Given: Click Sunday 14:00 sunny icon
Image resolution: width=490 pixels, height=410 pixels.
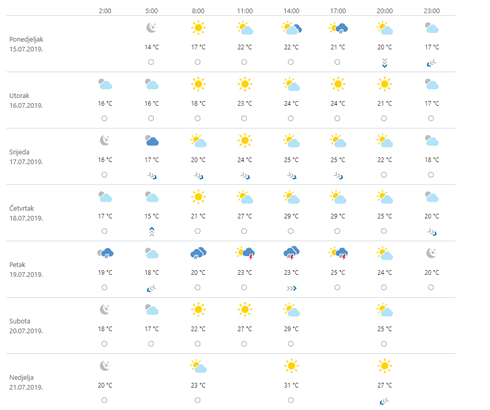Looking at the screenshot, I should 291,366.
